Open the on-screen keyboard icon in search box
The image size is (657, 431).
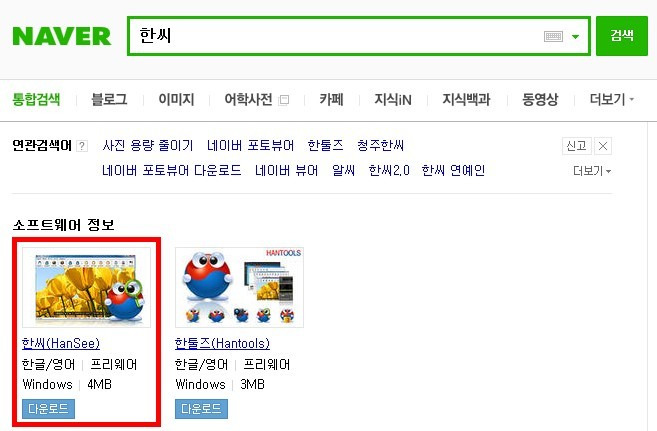pyautogui.click(x=553, y=36)
